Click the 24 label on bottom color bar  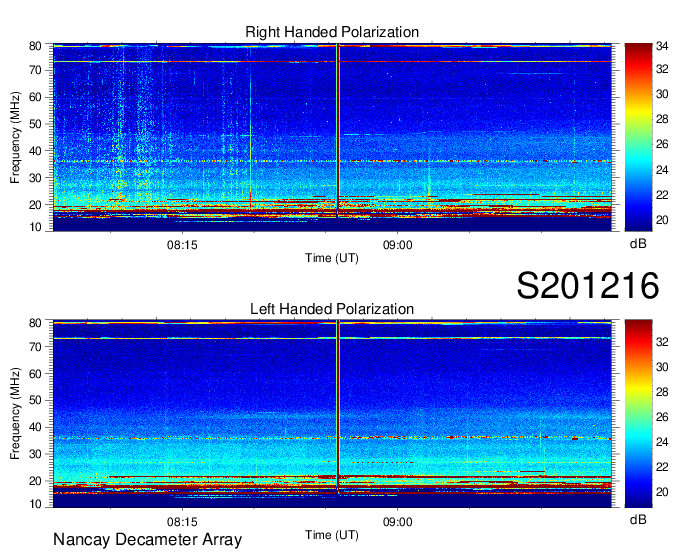662,442
